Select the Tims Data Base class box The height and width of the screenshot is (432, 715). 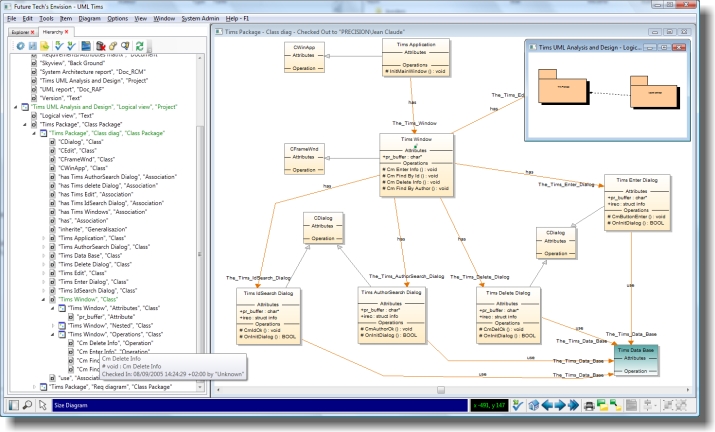[x=636, y=360]
